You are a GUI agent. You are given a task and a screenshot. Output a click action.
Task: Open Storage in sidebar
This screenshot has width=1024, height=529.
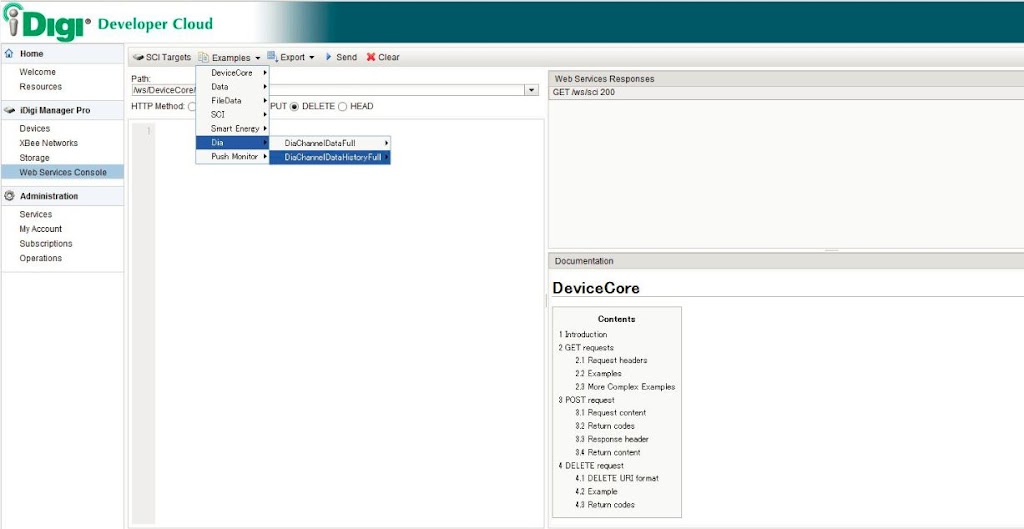34,158
